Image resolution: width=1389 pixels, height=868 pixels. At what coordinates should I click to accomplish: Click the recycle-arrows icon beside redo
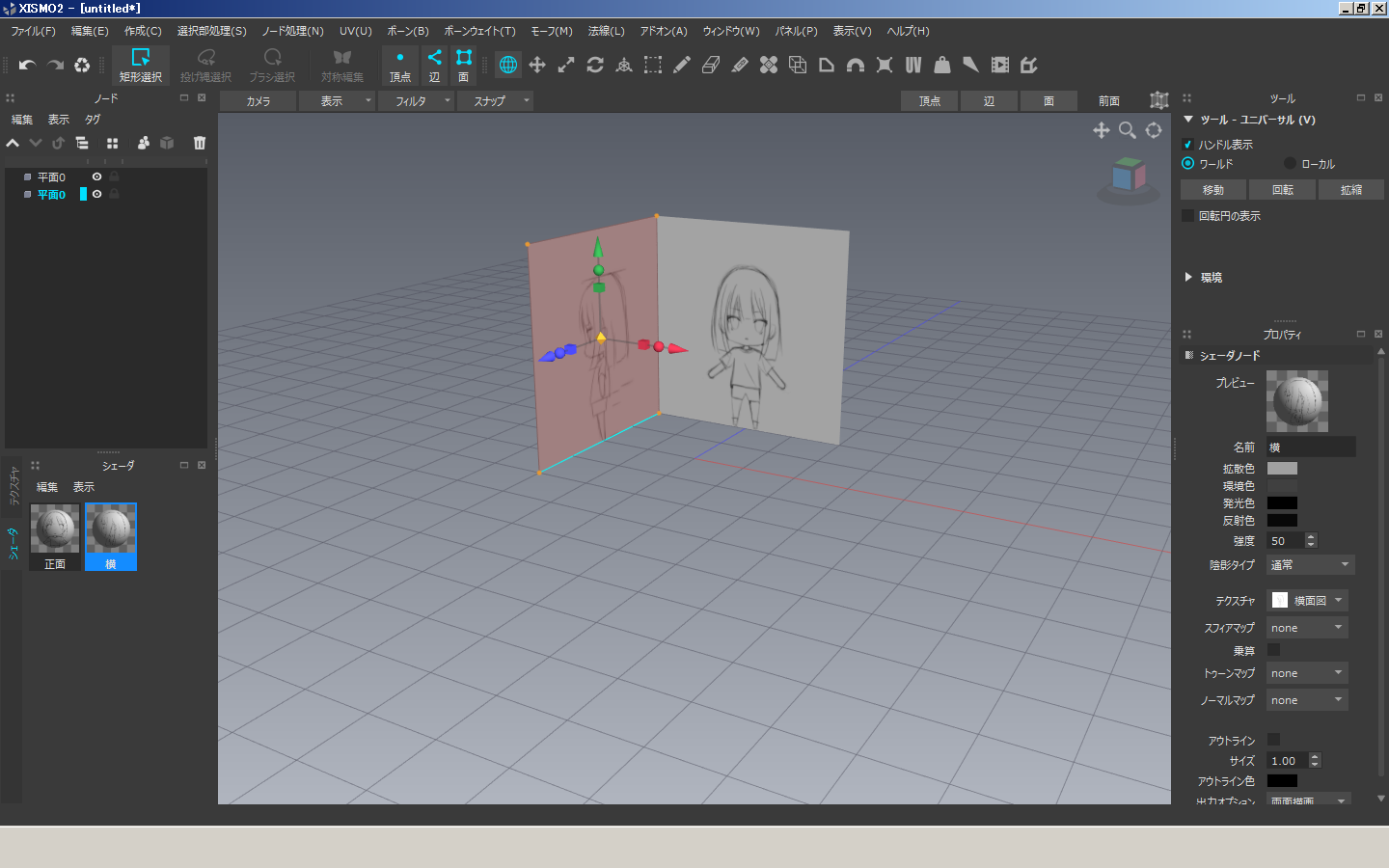point(82,65)
